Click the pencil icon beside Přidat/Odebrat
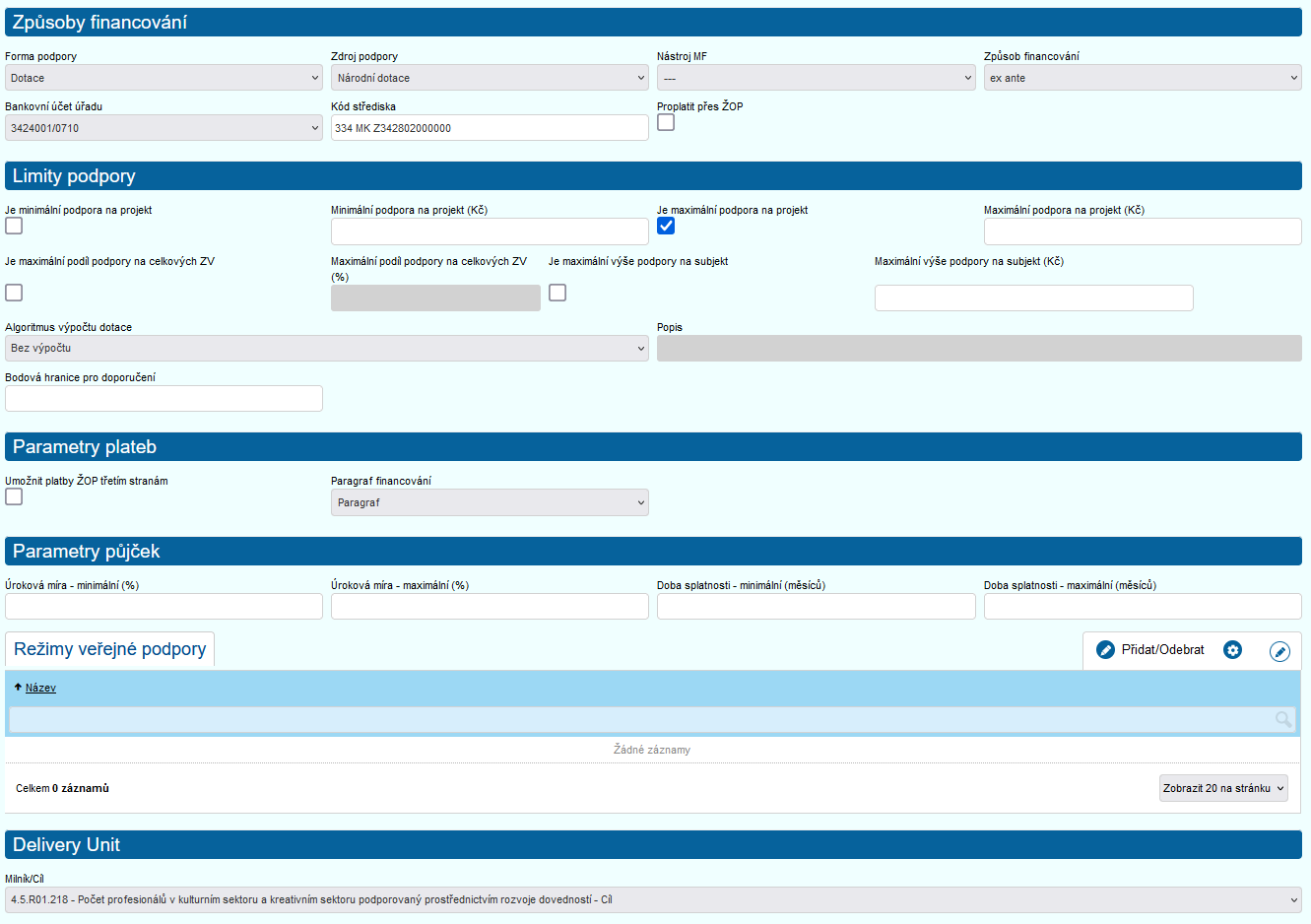Image resolution: width=1311 pixels, height=924 pixels. pos(1105,650)
